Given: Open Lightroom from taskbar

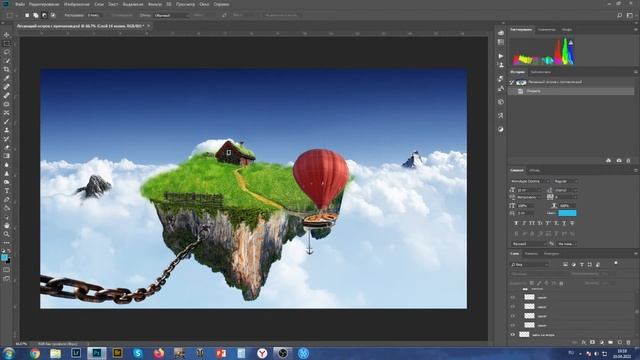Looking at the screenshot, I should (76, 353).
